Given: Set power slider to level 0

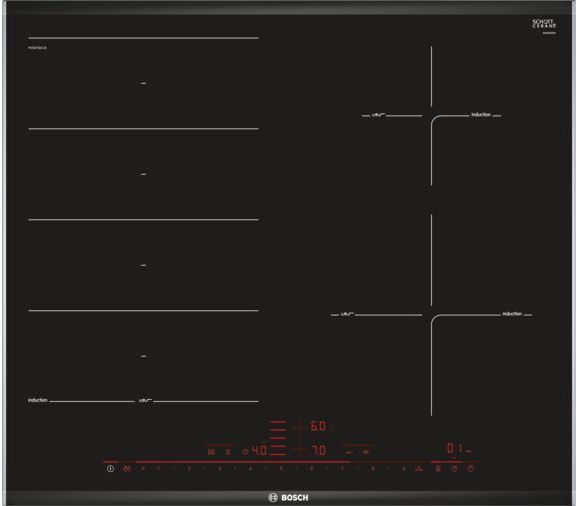Looking at the screenshot, I should [x=143, y=469].
